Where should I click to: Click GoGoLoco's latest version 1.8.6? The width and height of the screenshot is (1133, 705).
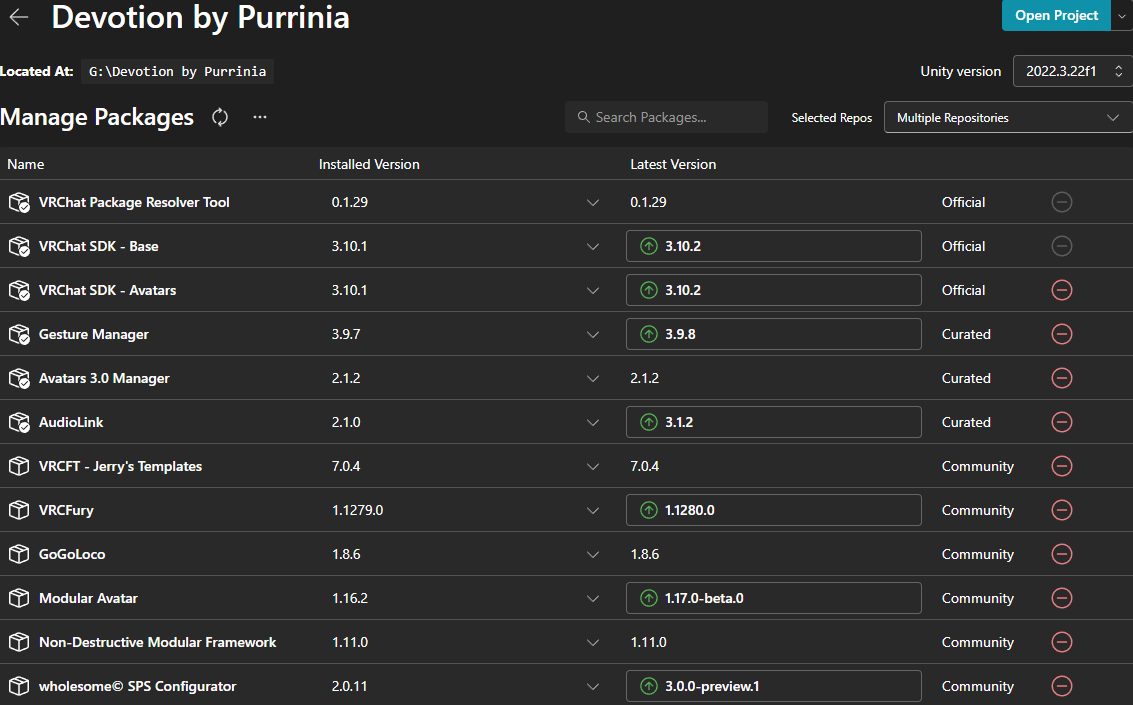tap(645, 554)
